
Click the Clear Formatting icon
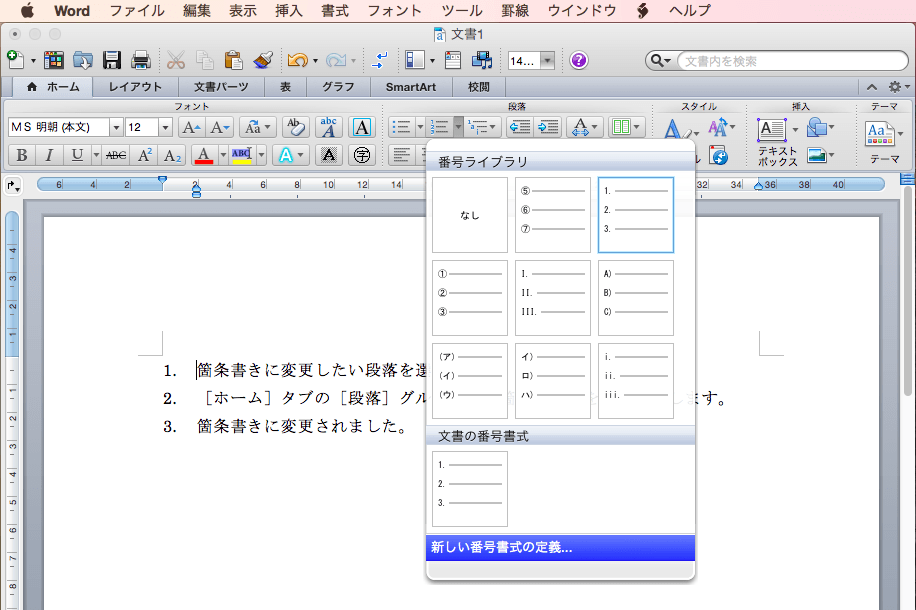(x=296, y=127)
